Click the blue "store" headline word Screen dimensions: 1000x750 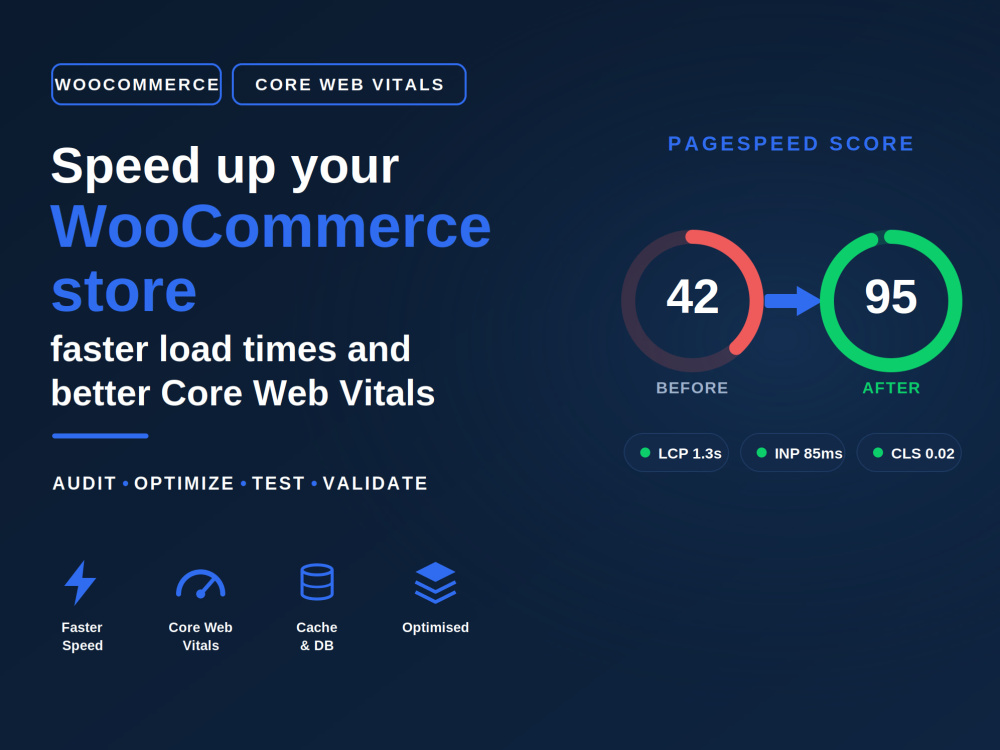[x=124, y=291]
